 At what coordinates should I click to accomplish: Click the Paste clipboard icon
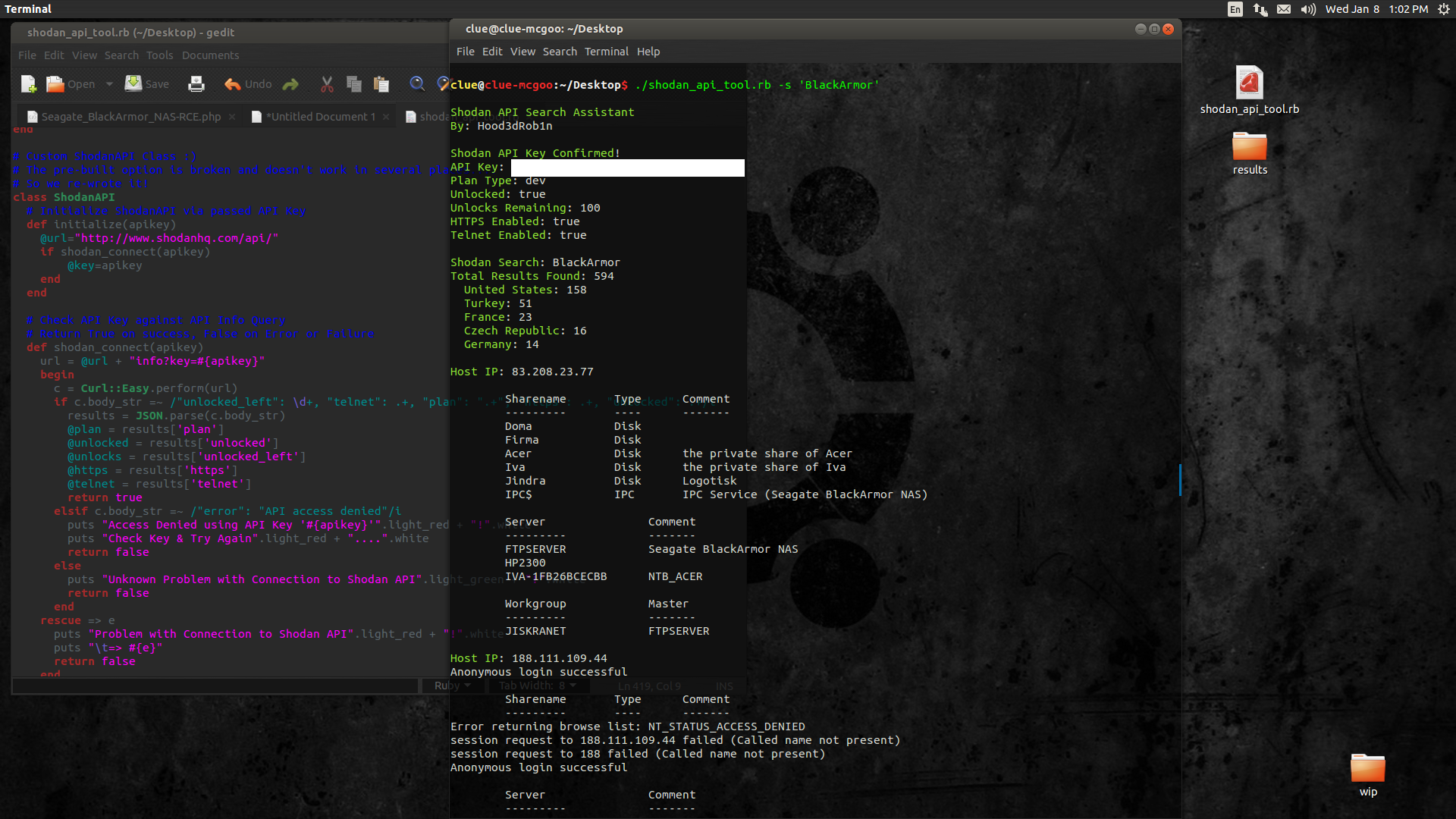(x=381, y=84)
